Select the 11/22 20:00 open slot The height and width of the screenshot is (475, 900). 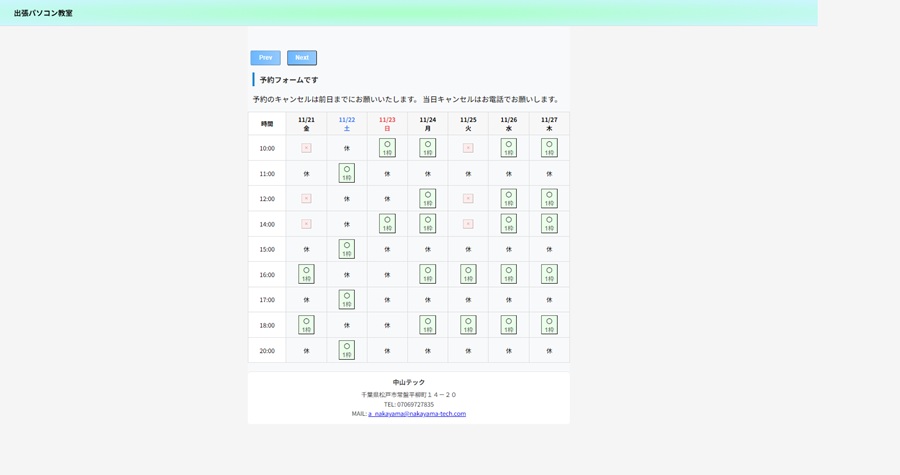pyautogui.click(x=347, y=350)
